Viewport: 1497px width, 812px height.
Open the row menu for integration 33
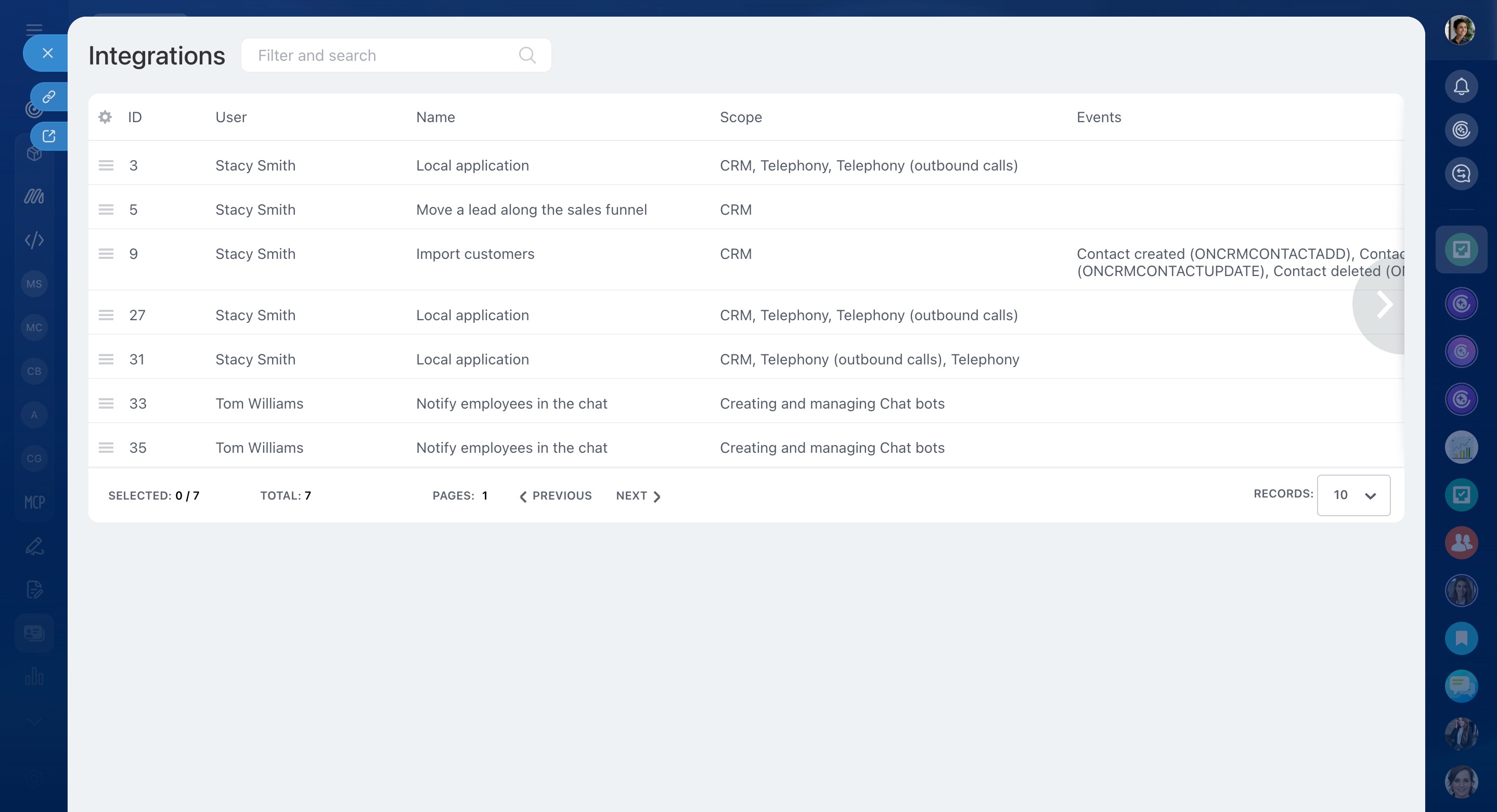pos(106,404)
